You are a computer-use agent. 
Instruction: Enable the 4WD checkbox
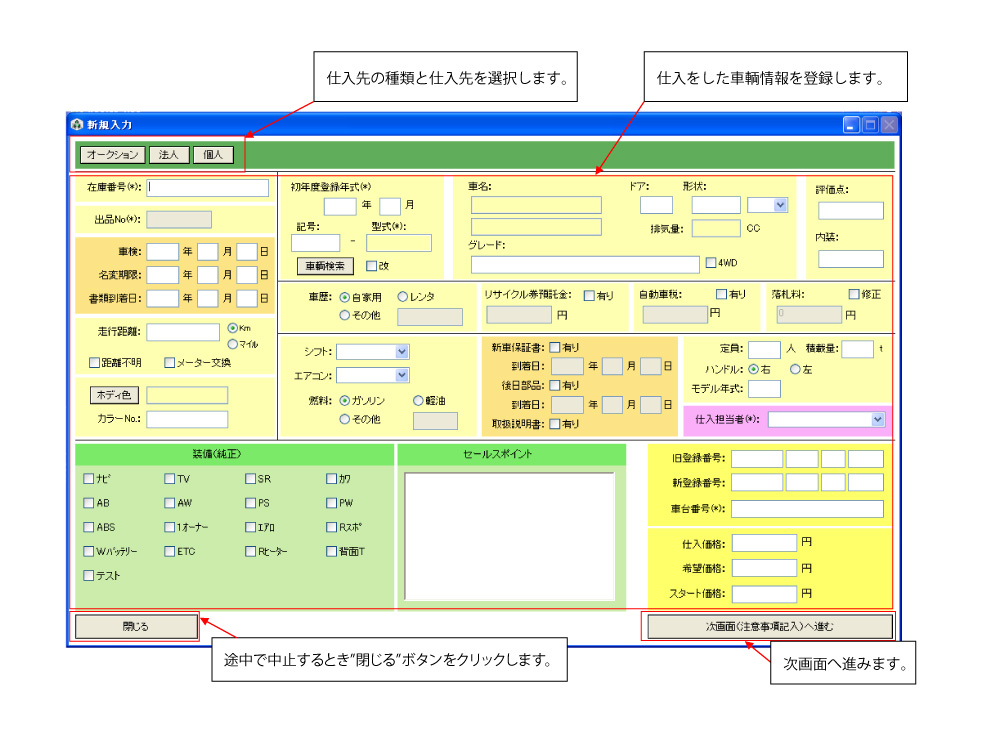pos(711,264)
